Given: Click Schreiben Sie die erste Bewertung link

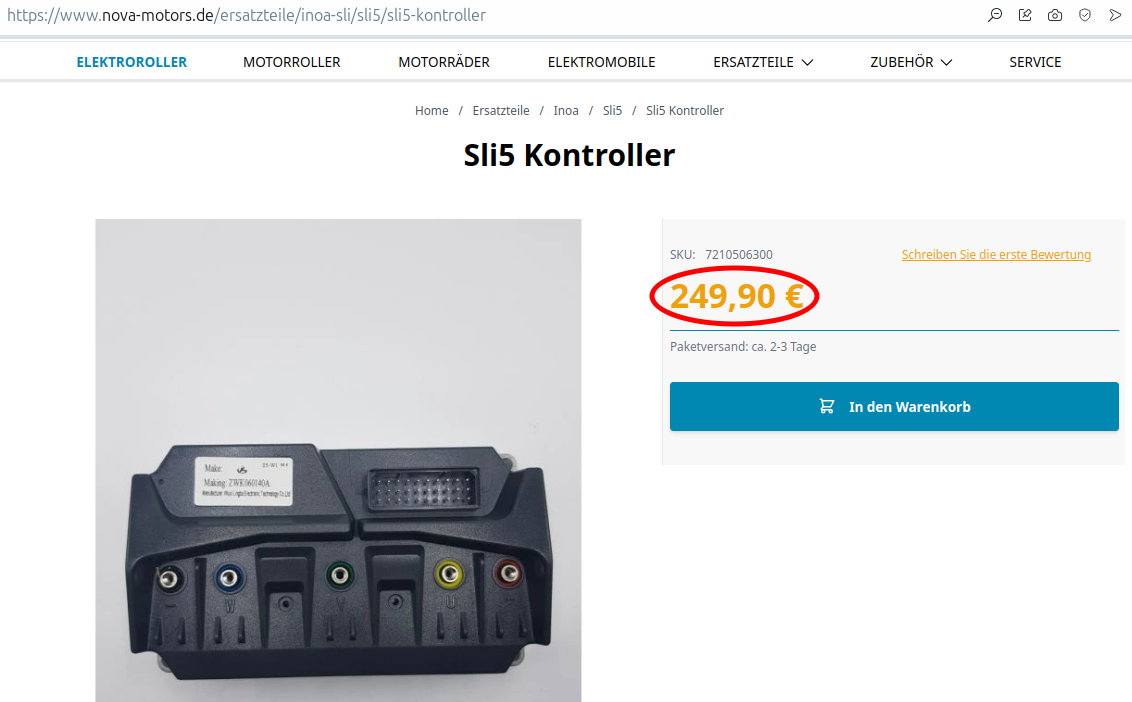Looking at the screenshot, I should click(996, 254).
